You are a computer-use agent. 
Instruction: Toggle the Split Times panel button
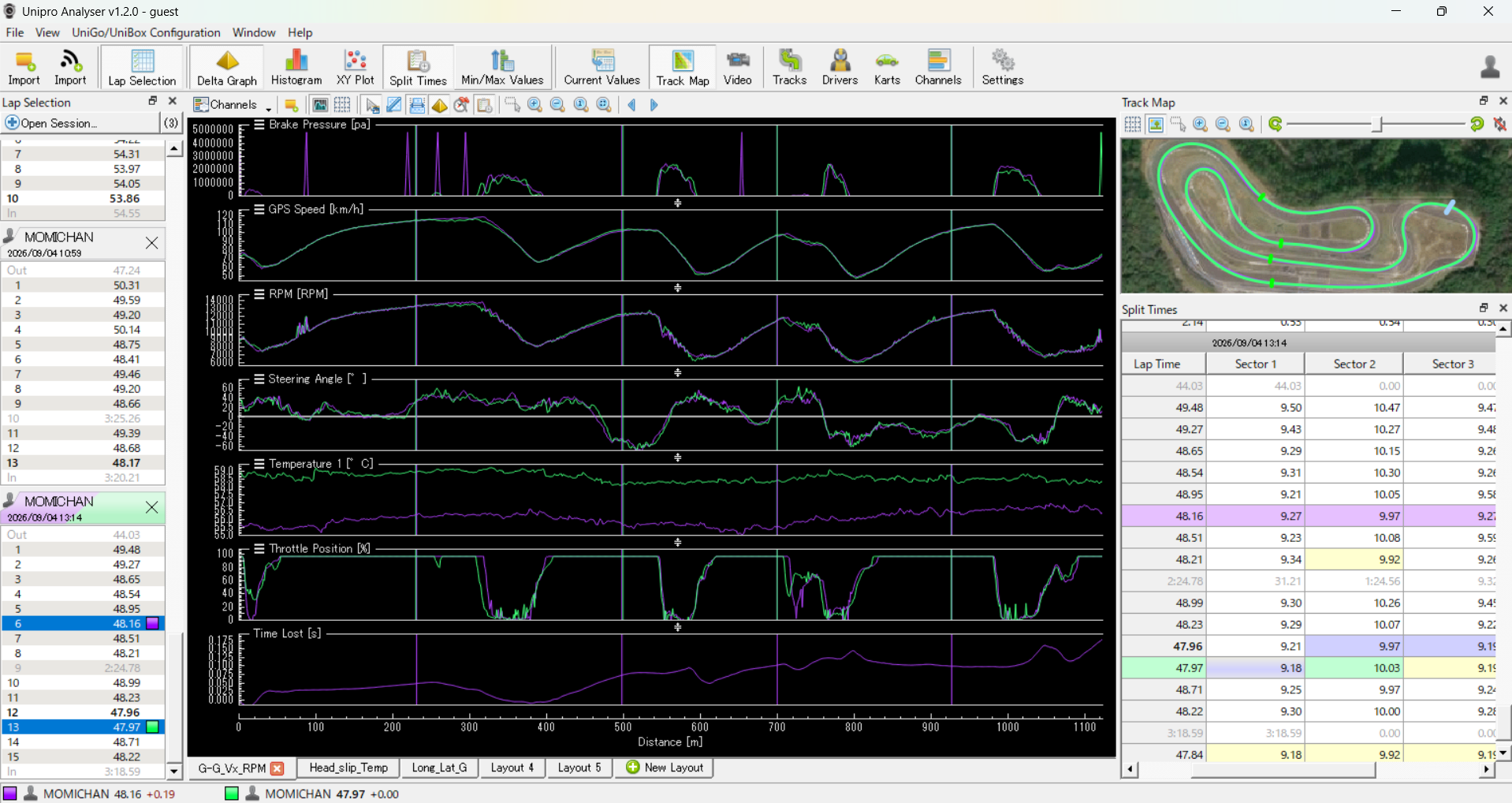[x=418, y=68]
